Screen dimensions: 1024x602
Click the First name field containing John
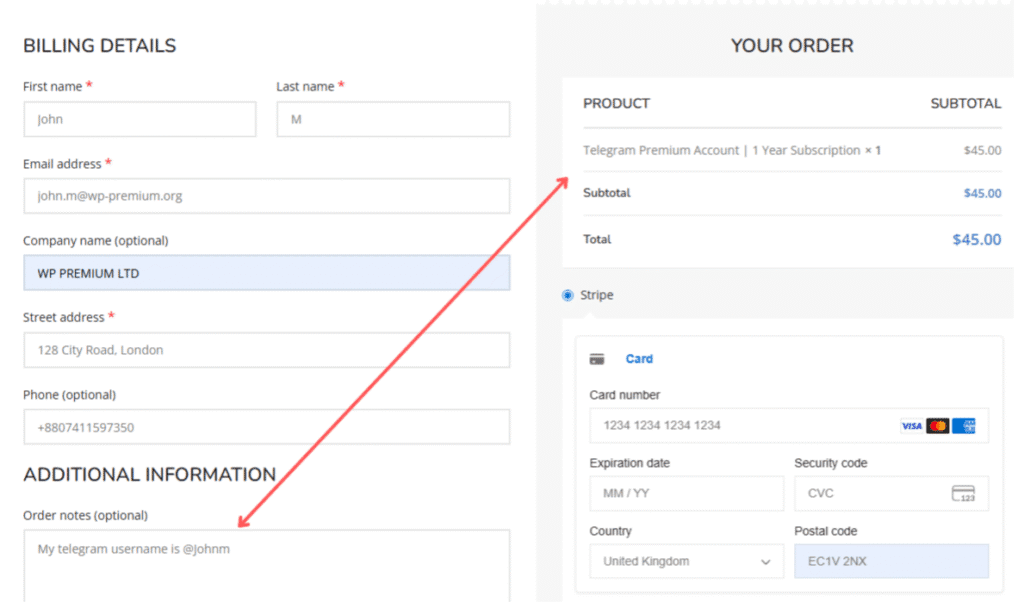click(x=139, y=118)
